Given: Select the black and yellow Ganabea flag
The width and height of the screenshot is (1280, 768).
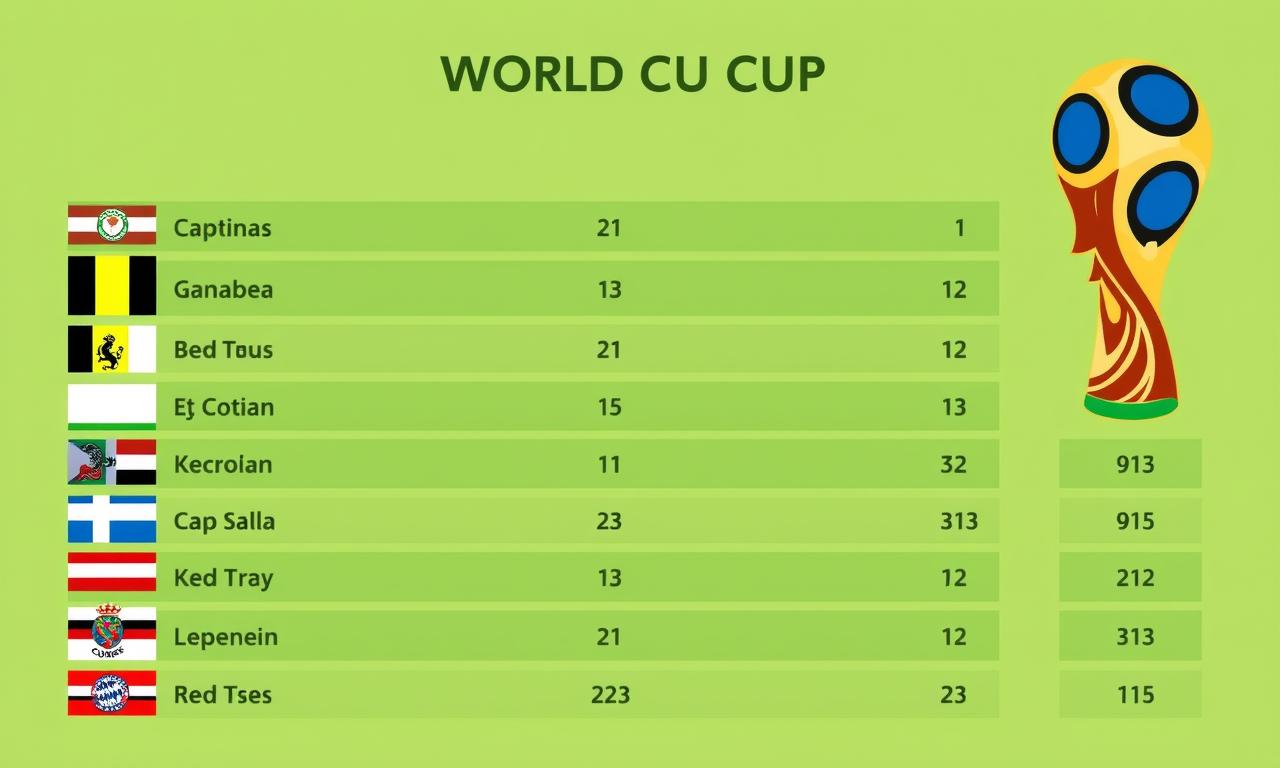Looking at the screenshot, I should 112,286.
